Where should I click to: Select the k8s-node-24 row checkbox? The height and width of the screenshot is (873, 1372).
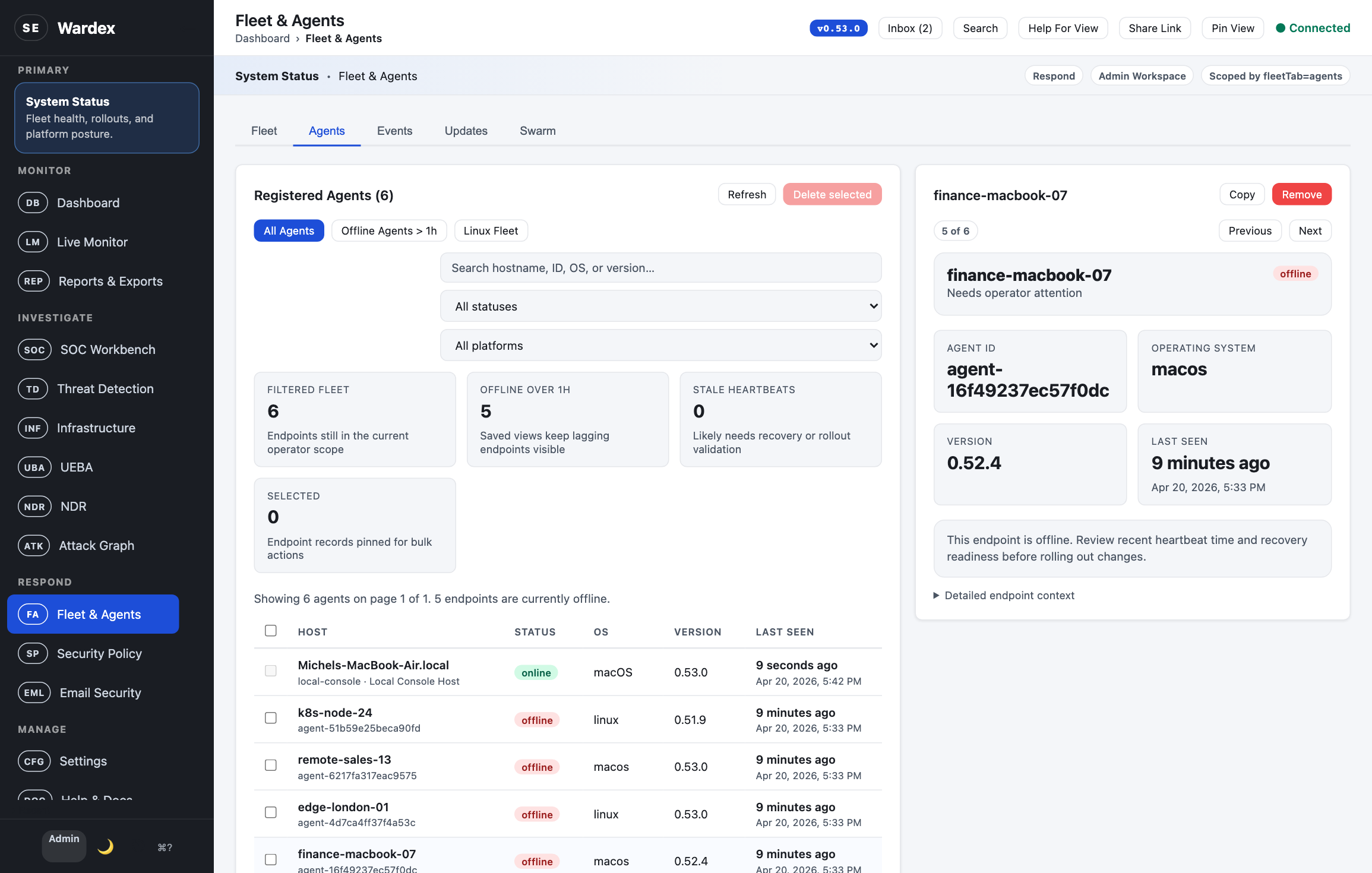[x=271, y=717]
